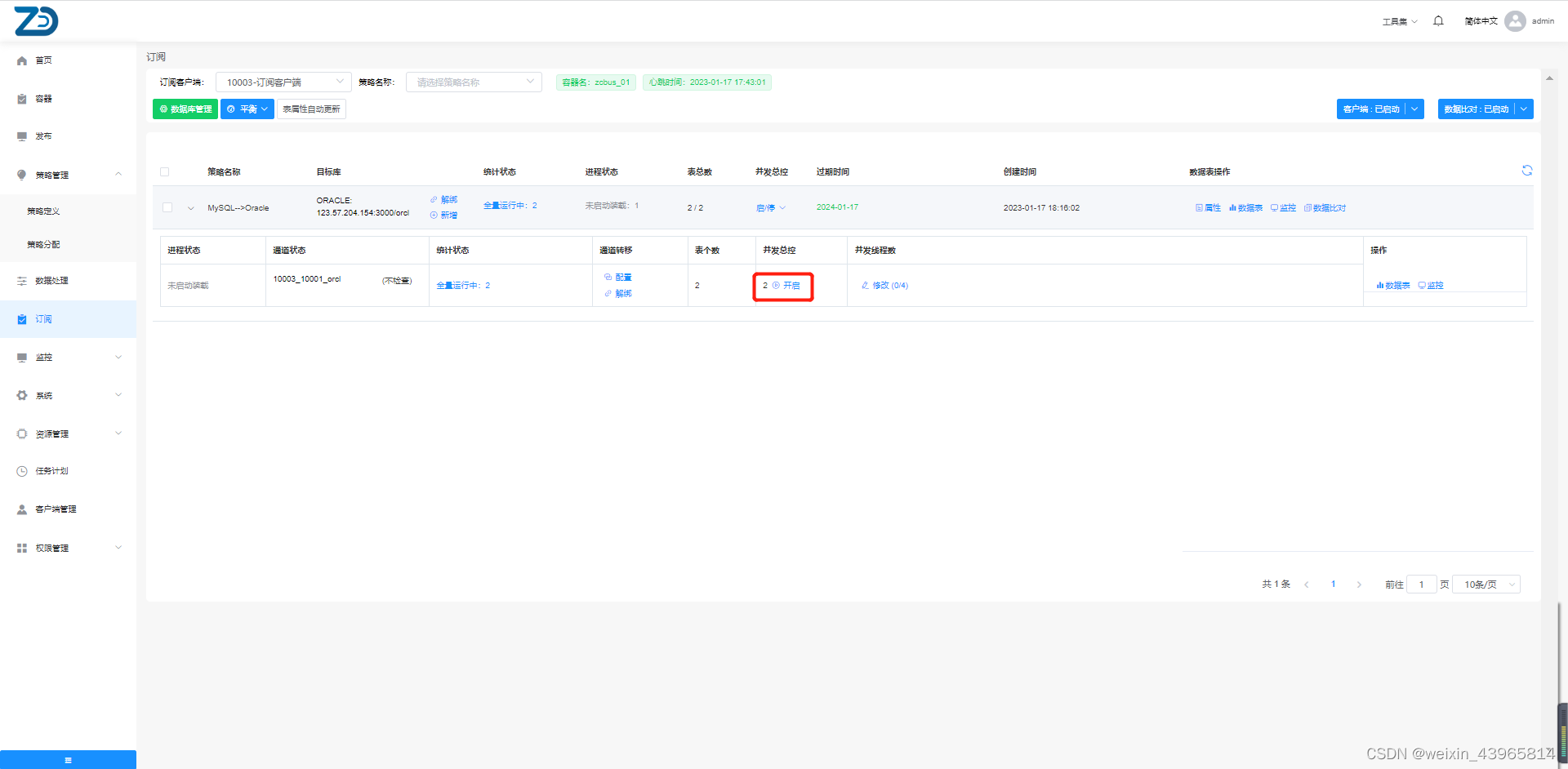Click the 数据处理 sliders icon
This screenshot has width=1568, height=769.
tap(22, 281)
